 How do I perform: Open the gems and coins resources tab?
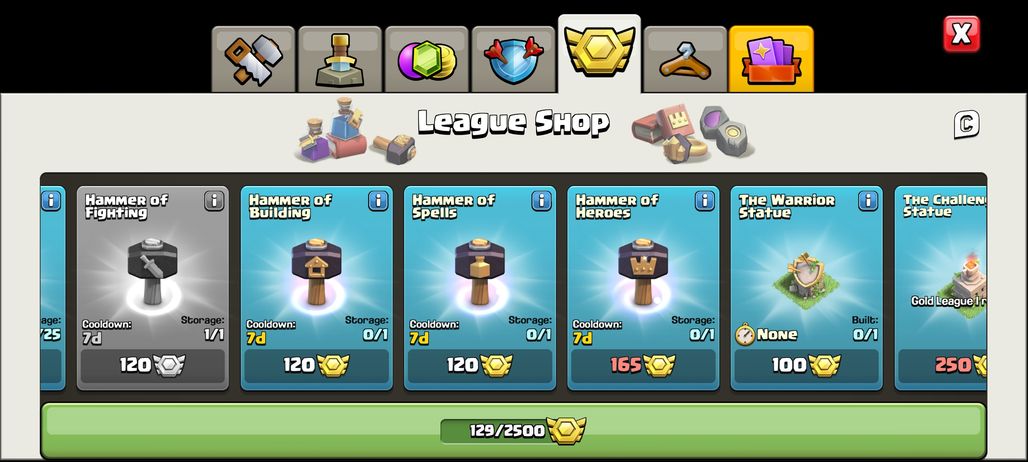pos(426,59)
